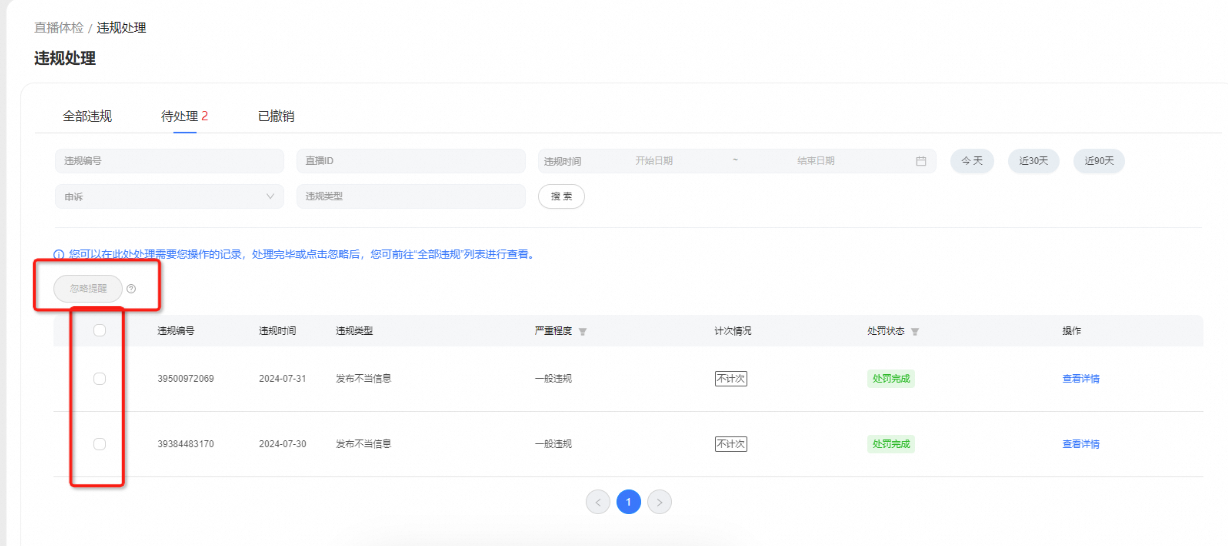Click 发布不当信息 in row 39500972069
The height and width of the screenshot is (546, 1228).
coord(363,379)
